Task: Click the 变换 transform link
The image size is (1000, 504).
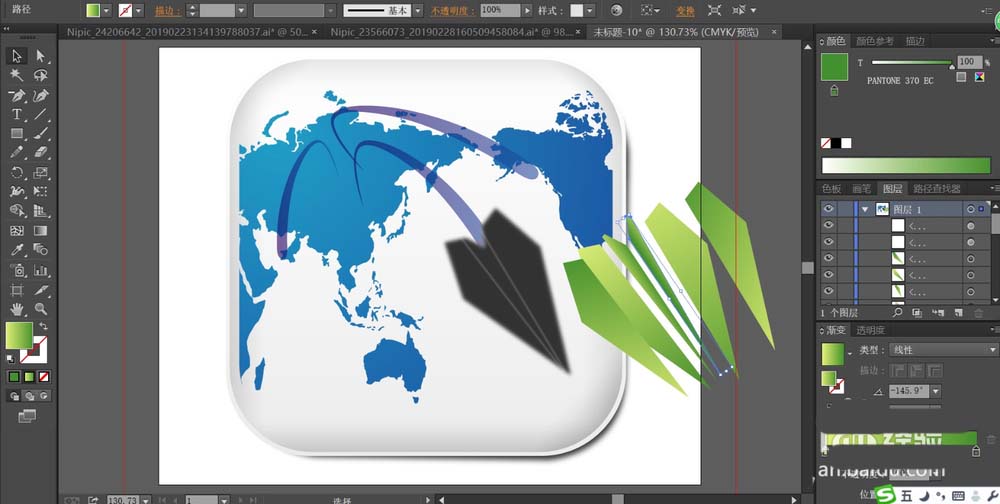Action: 686,11
